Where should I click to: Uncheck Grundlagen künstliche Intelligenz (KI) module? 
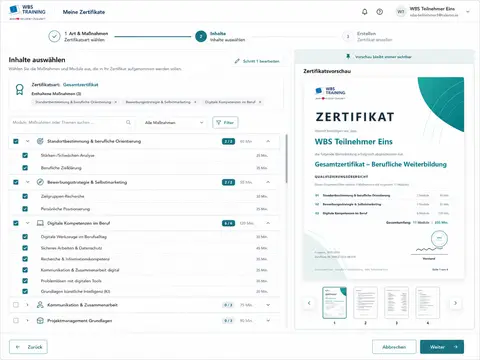point(25,291)
